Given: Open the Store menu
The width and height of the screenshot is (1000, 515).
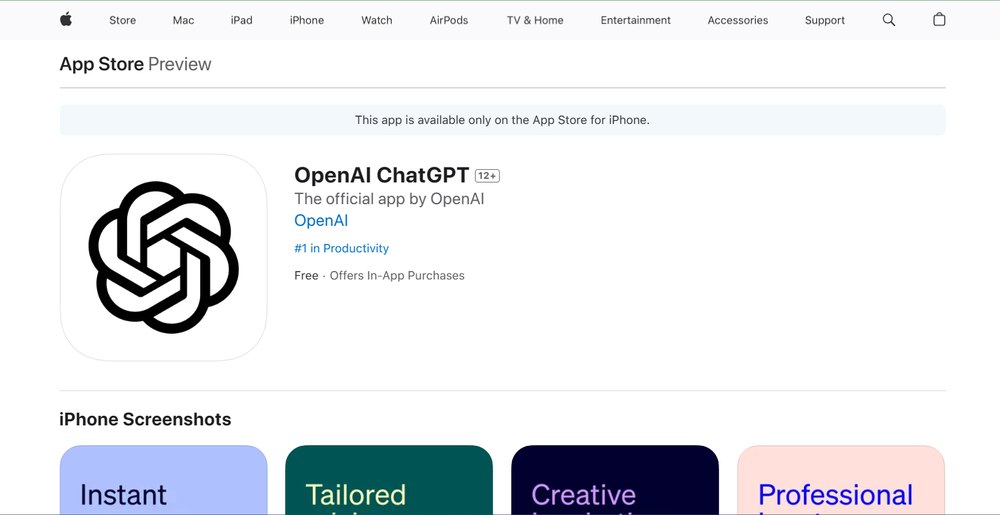Looking at the screenshot, I should 122,20.
